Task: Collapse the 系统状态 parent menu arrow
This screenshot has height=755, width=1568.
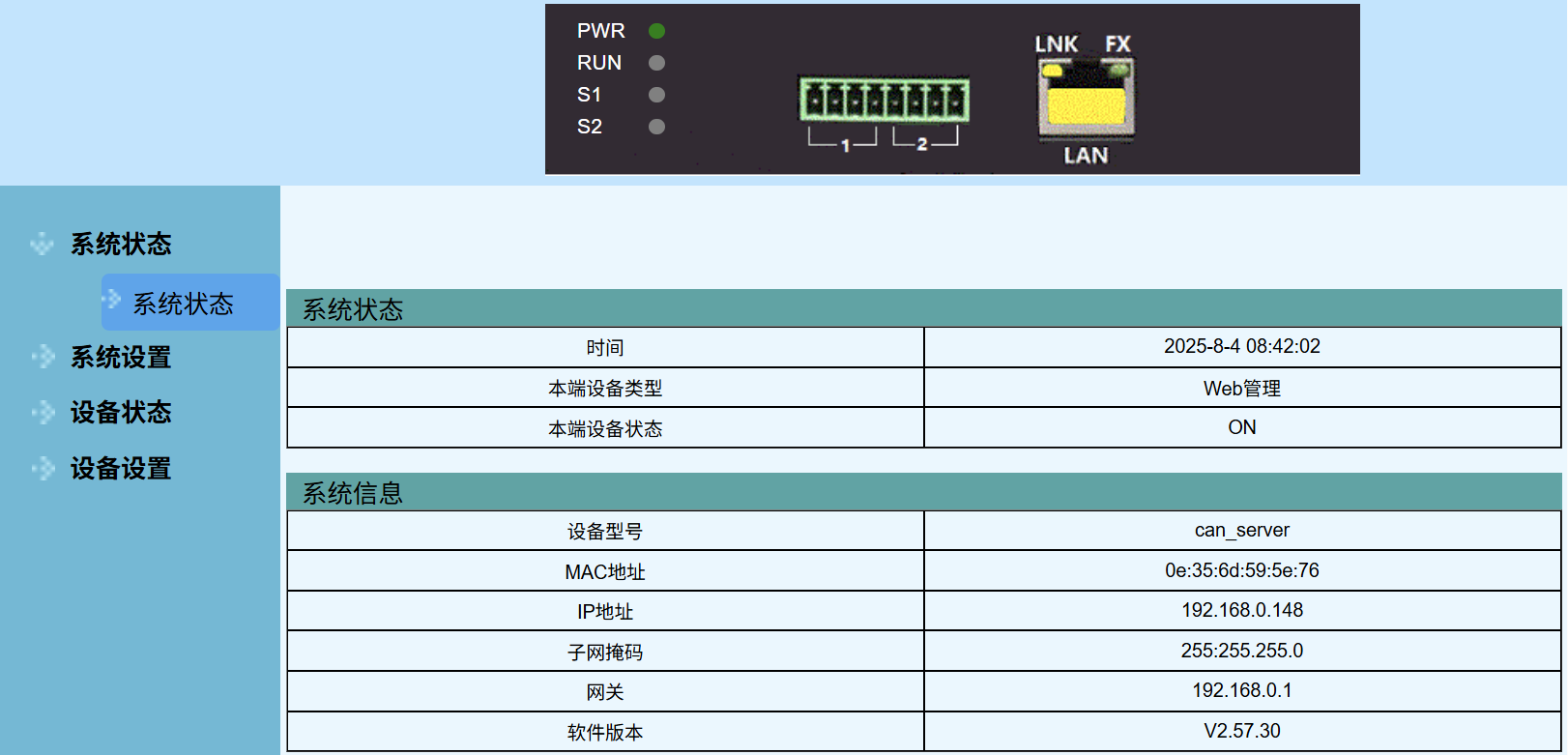Action: 42,244
